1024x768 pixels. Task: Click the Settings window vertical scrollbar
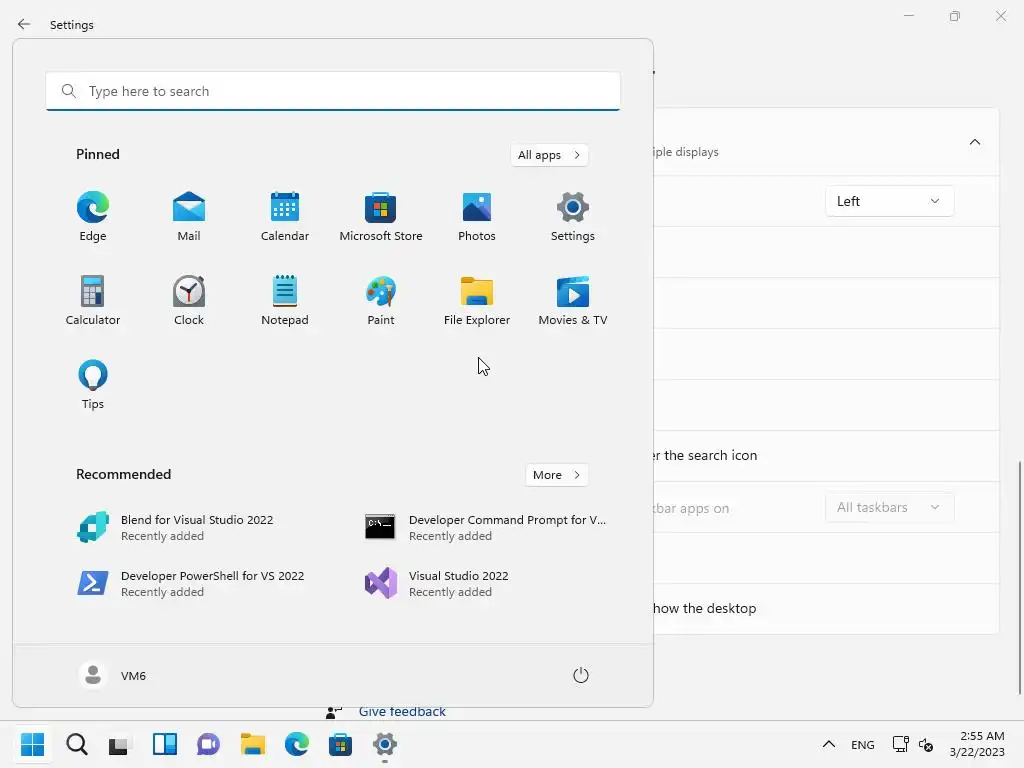1019,577
